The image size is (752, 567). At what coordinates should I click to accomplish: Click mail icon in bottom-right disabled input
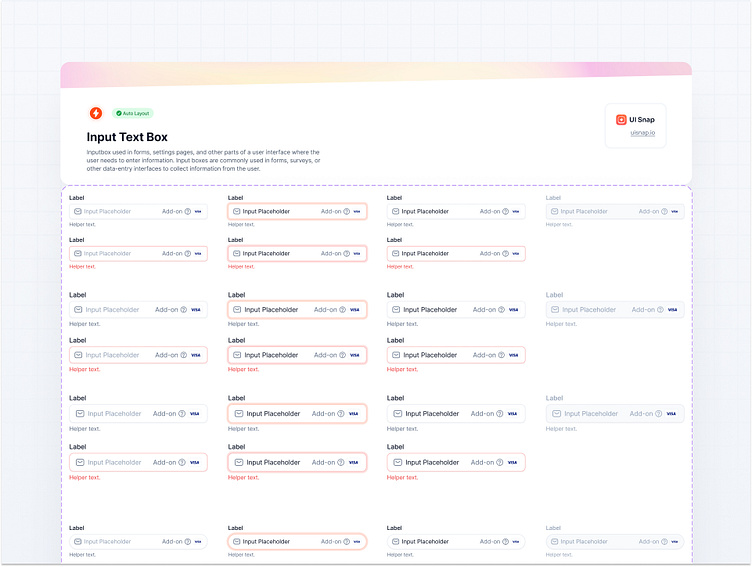(554, 541)
